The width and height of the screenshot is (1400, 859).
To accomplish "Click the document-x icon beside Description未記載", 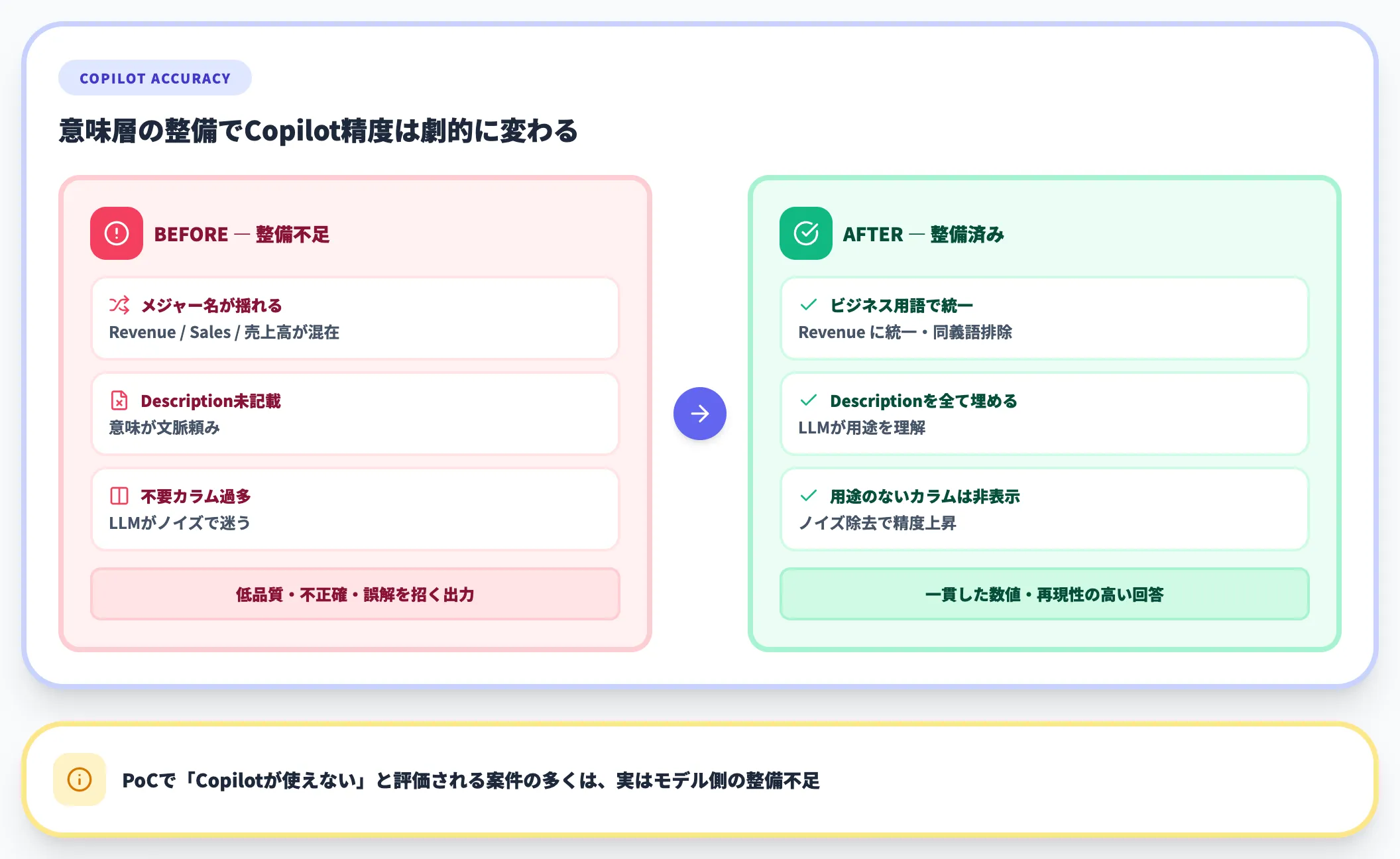I will click(119, 400).
